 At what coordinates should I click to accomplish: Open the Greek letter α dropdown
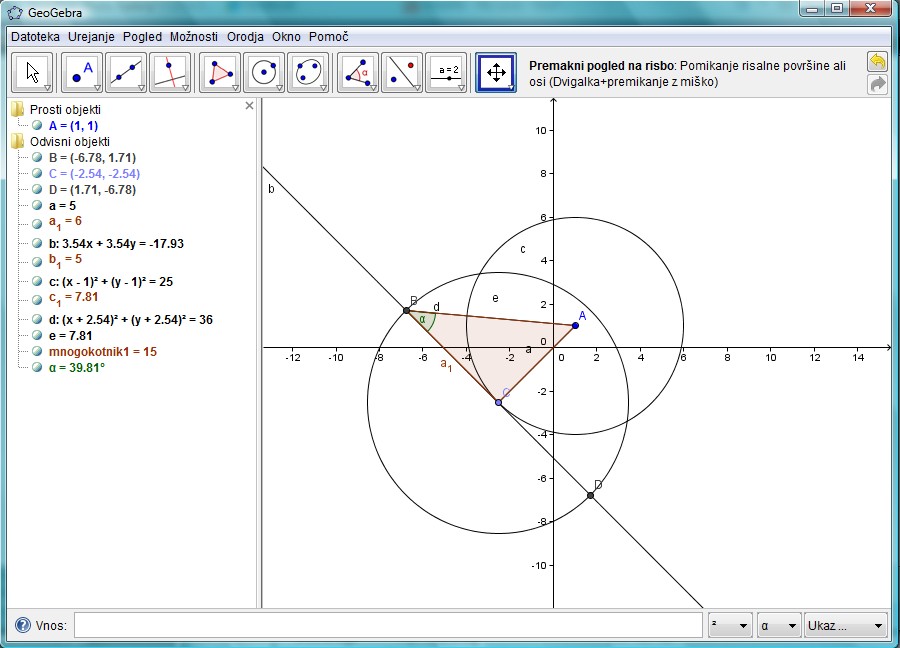tap(779, 626)
